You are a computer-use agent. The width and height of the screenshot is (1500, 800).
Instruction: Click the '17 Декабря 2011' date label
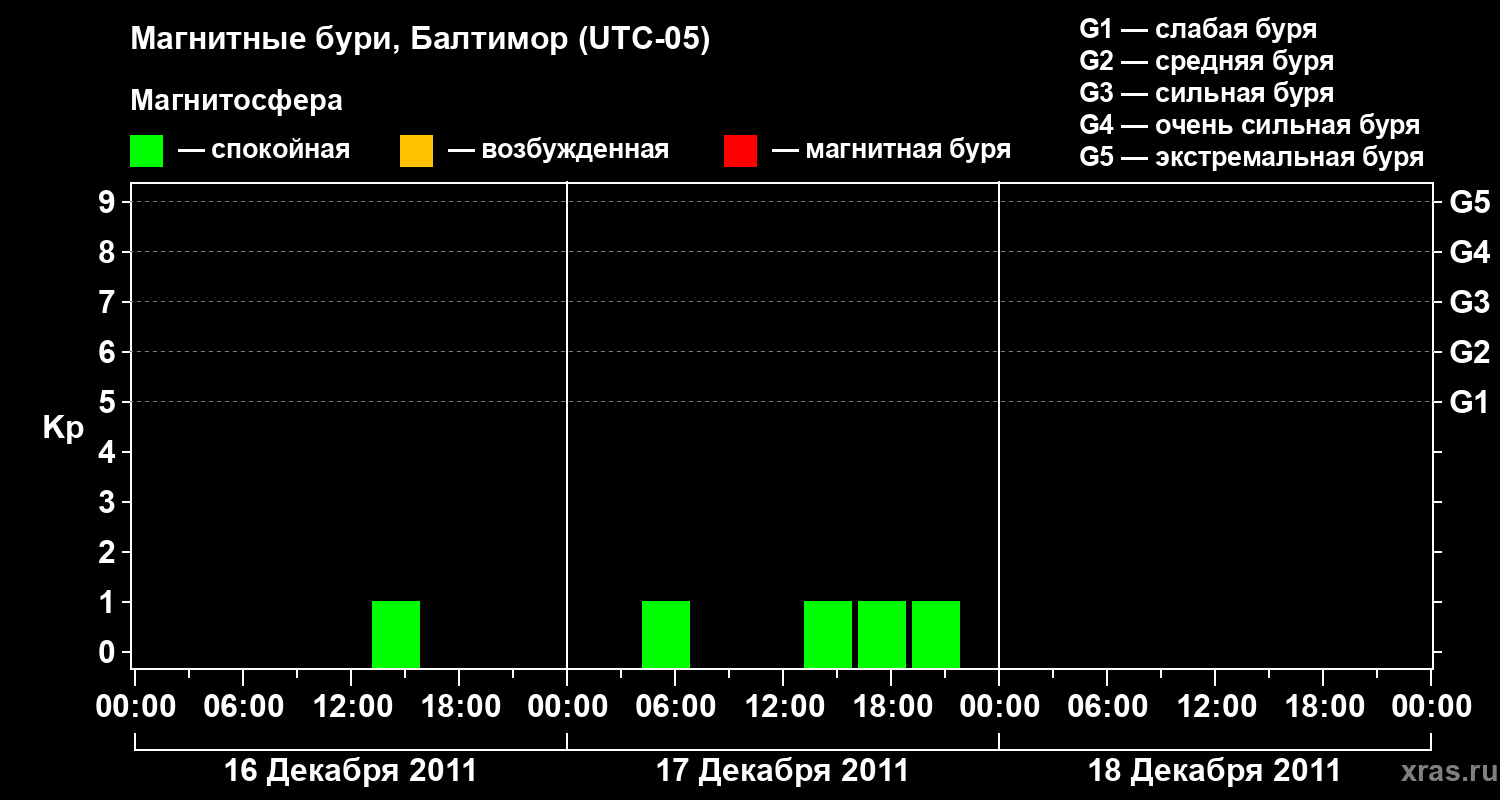coord(782,771)
